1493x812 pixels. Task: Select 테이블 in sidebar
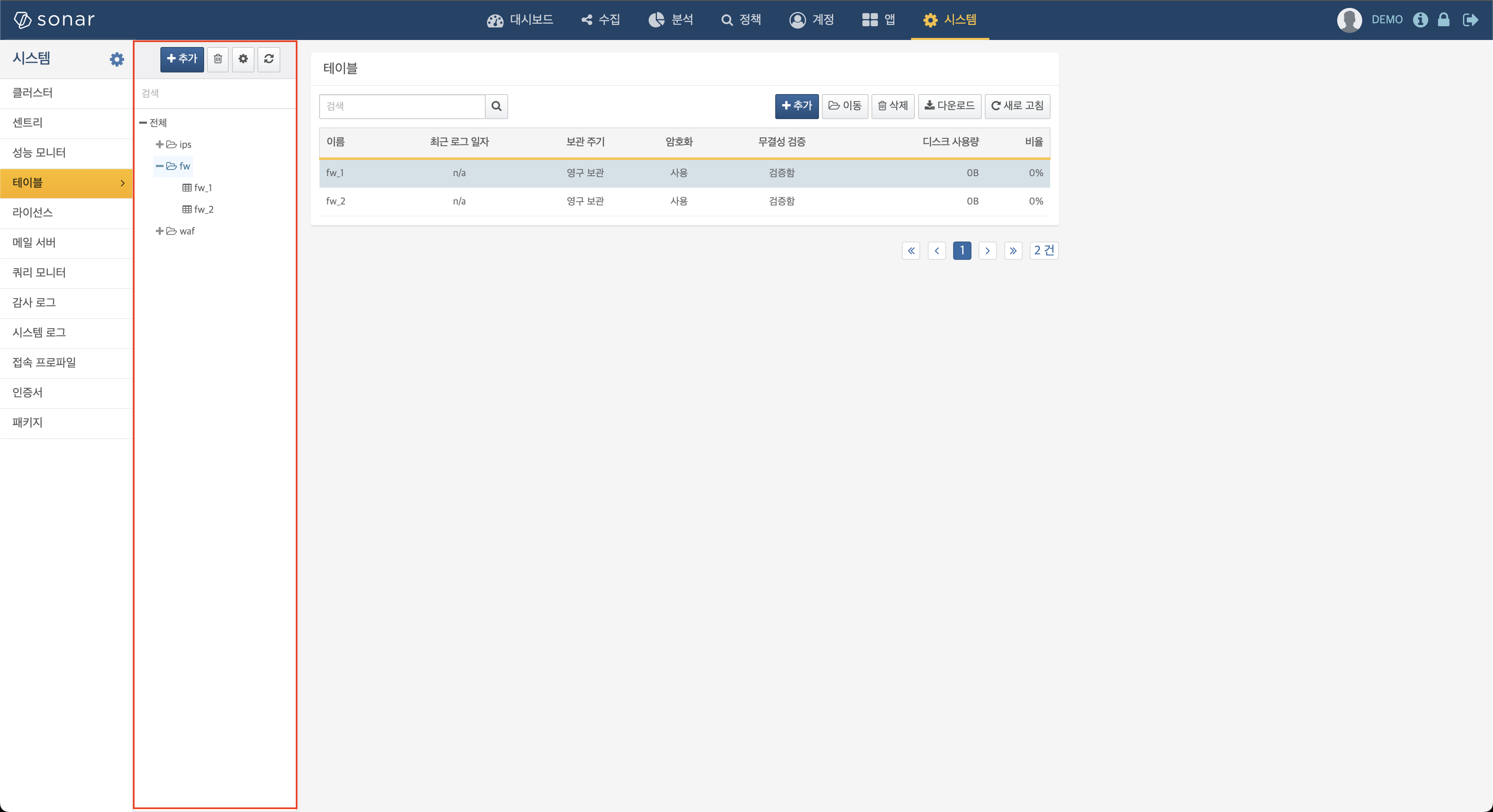66,183
